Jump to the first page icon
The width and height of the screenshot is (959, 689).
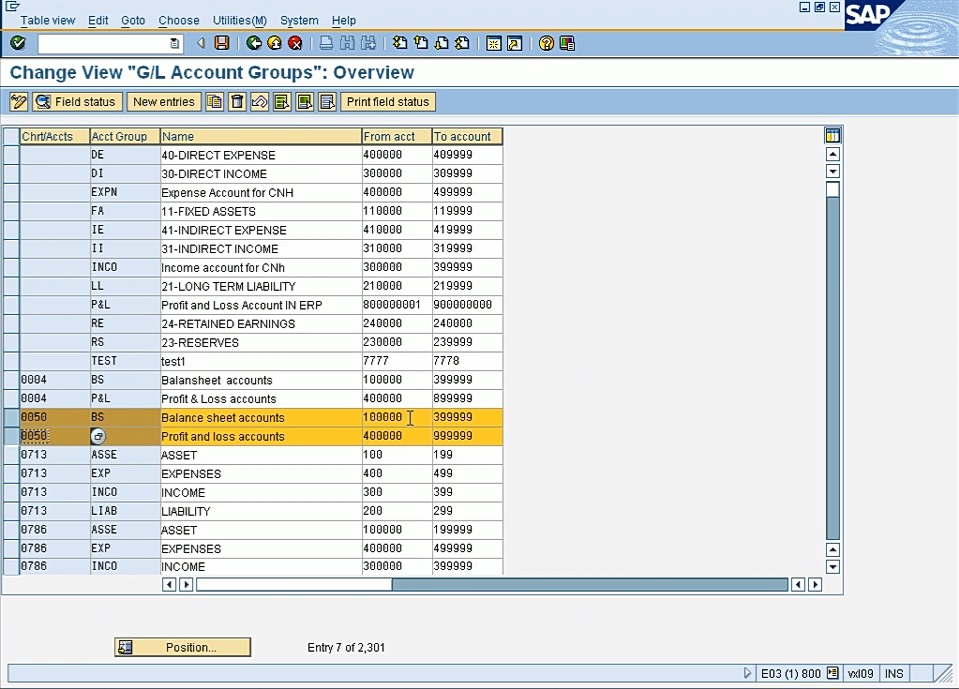coord(400,43)
